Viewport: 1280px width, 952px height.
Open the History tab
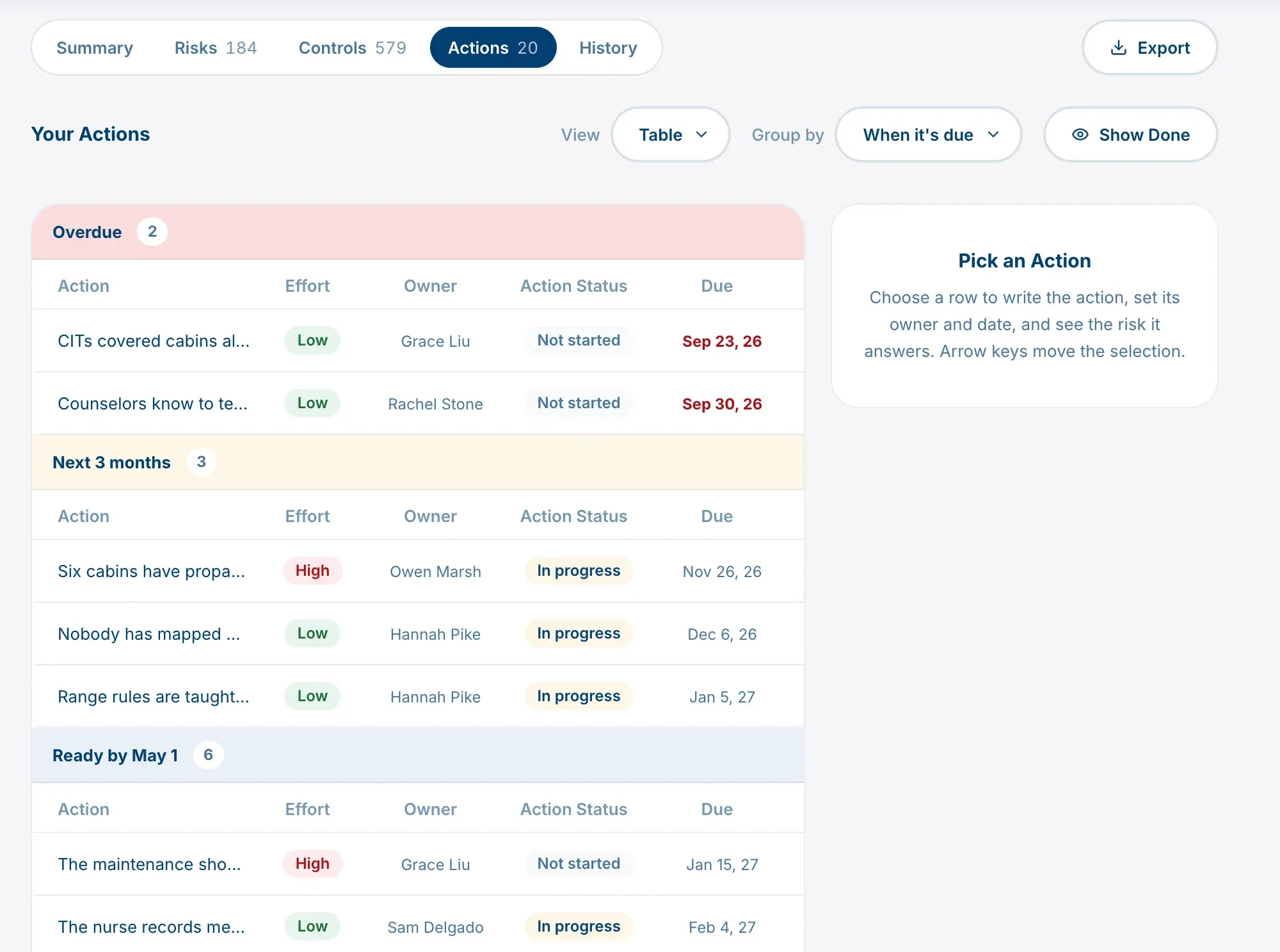click(608, 48)
